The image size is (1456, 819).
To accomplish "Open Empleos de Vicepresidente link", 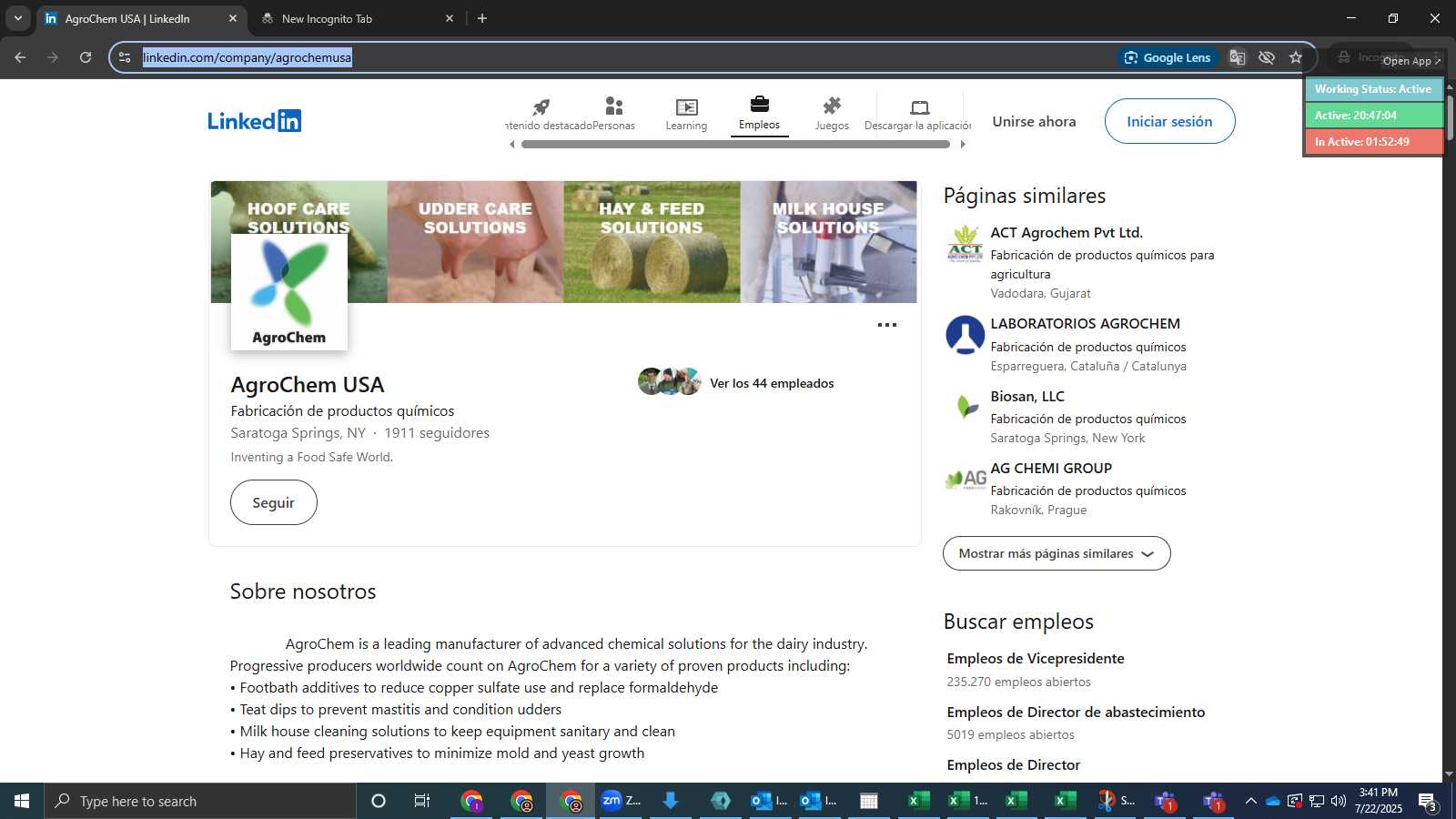I will tap(1036, 658).
